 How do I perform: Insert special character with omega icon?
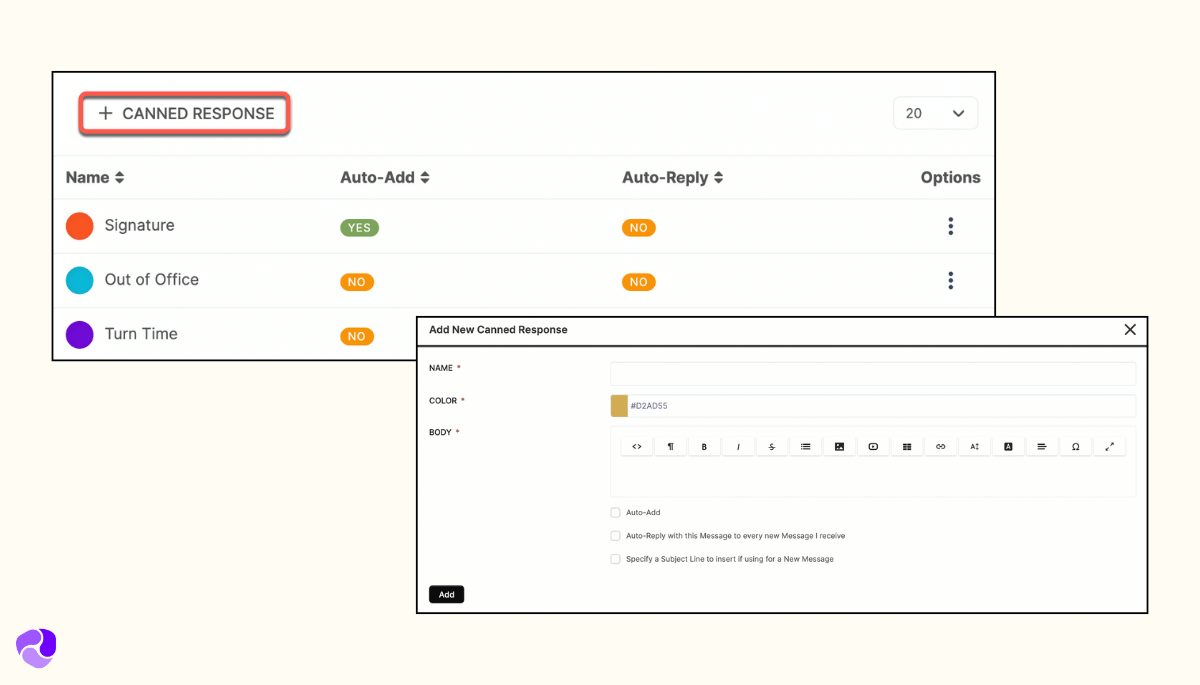coord(1075,447)
